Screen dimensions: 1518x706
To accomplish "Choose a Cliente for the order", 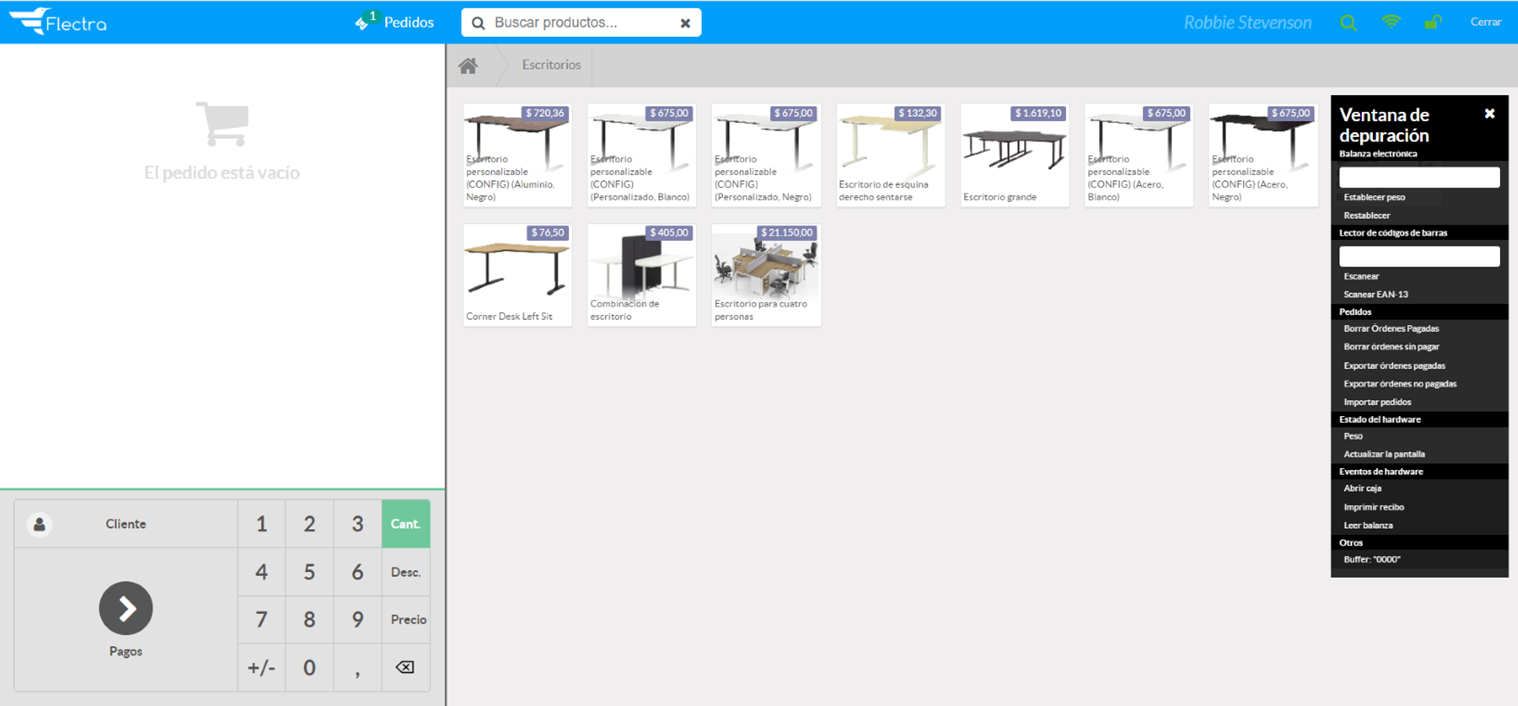I will pos(125,524).
